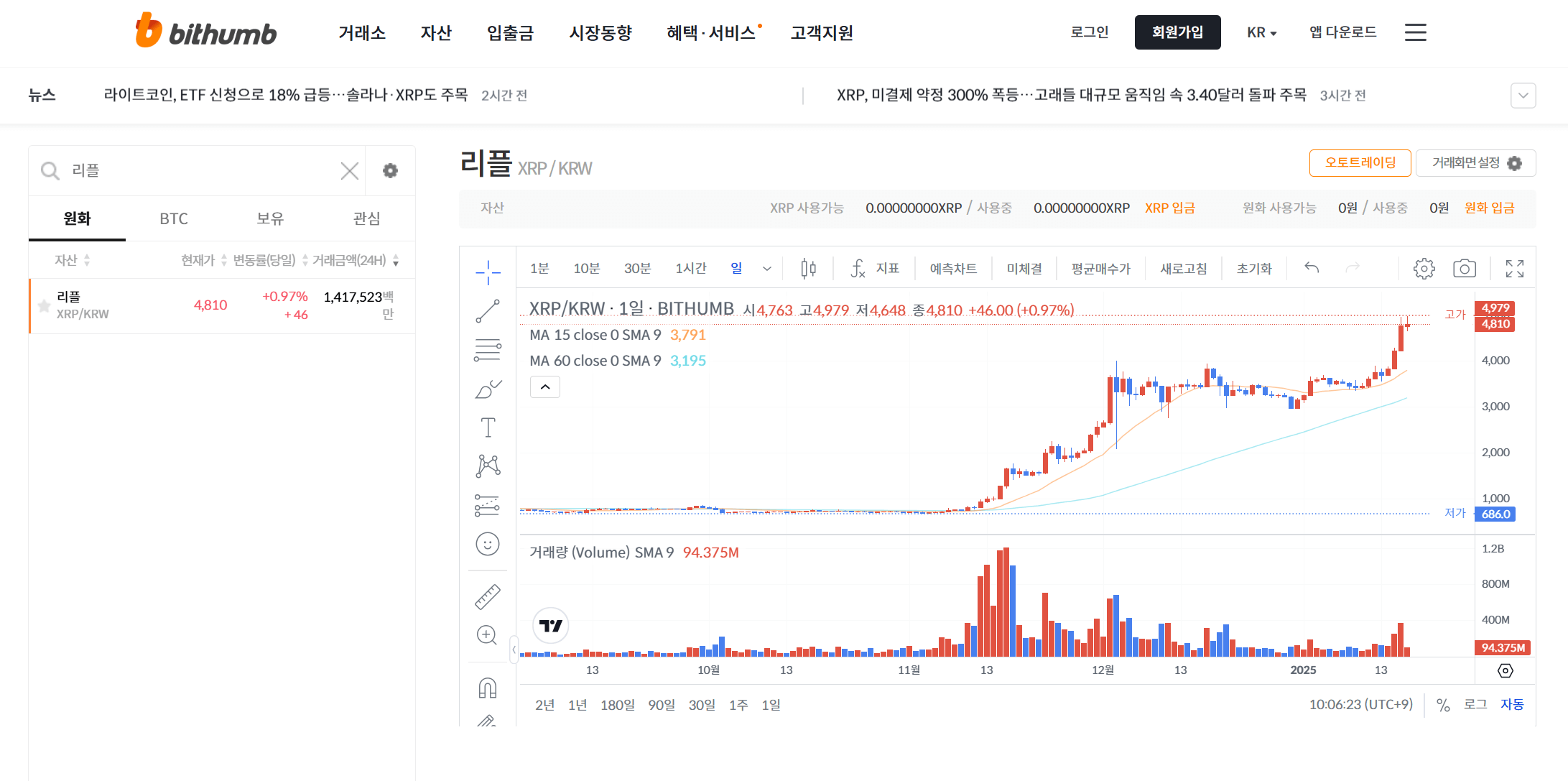Select the text annotation tool
The width and height of the screenshot is (1568, 781).
(x=488, y=428)
